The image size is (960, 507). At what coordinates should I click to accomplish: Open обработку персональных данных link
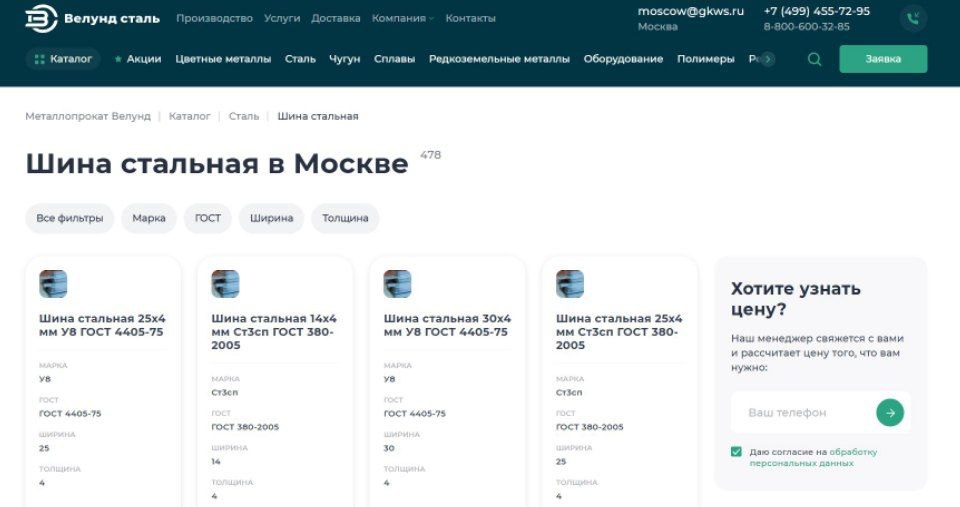[814, 457]
